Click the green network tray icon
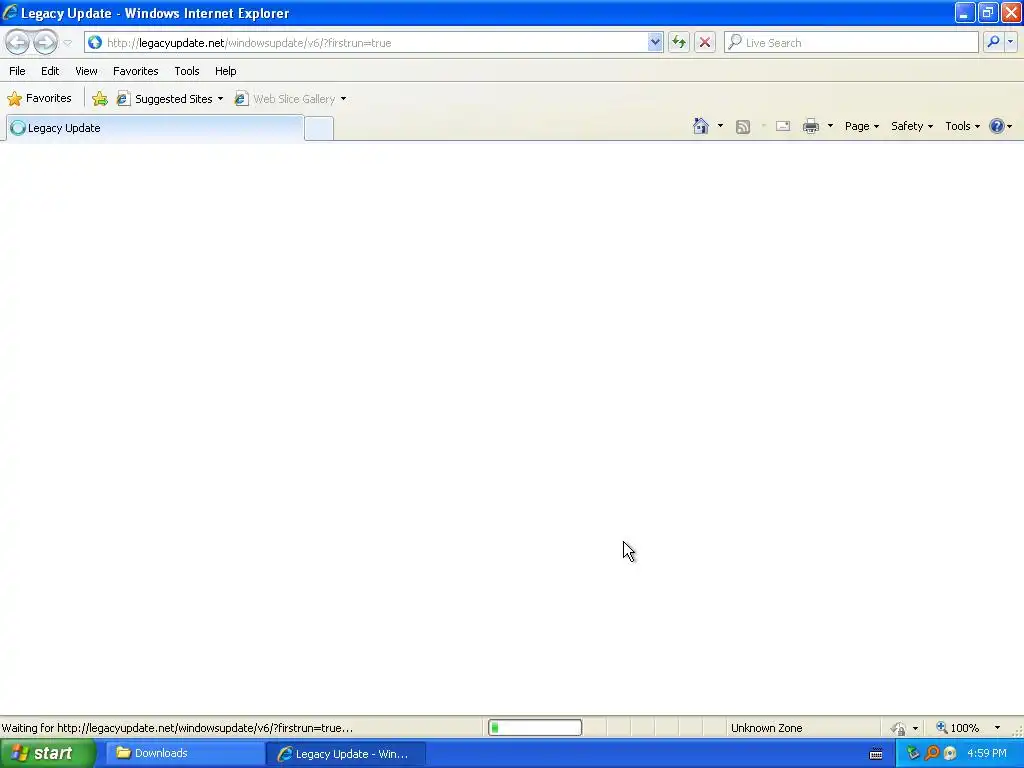 (913, 754)
